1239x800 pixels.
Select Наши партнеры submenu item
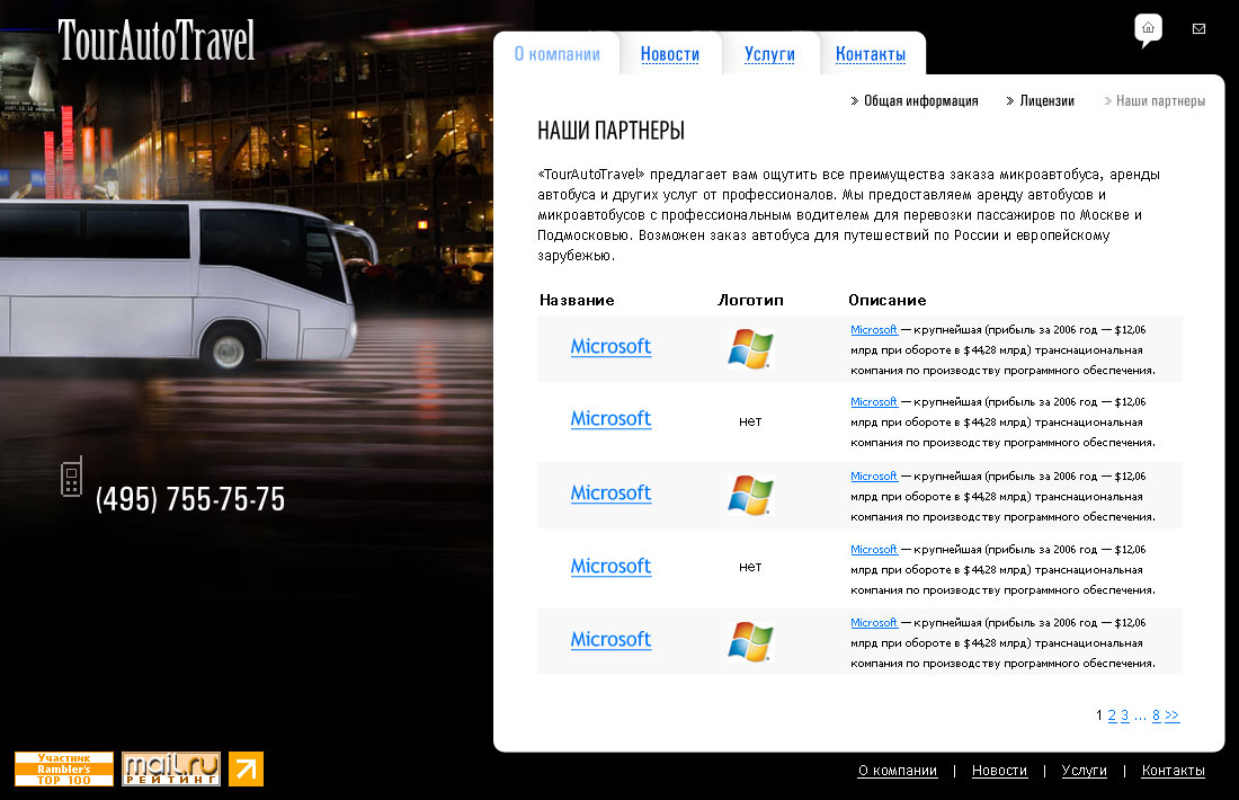pyautogui.click(x=1160, y=101)
